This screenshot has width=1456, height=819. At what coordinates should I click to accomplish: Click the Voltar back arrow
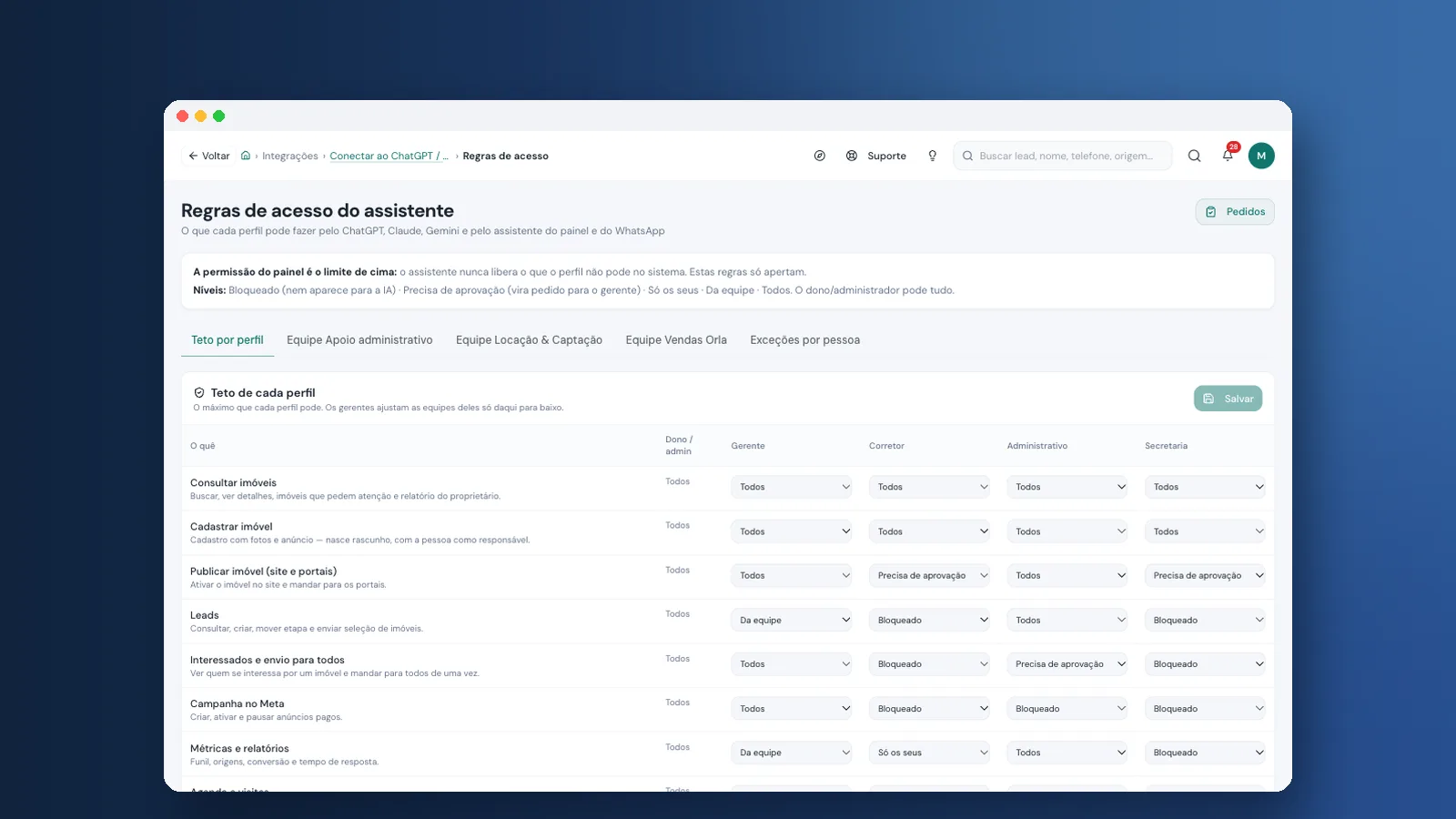193,156
